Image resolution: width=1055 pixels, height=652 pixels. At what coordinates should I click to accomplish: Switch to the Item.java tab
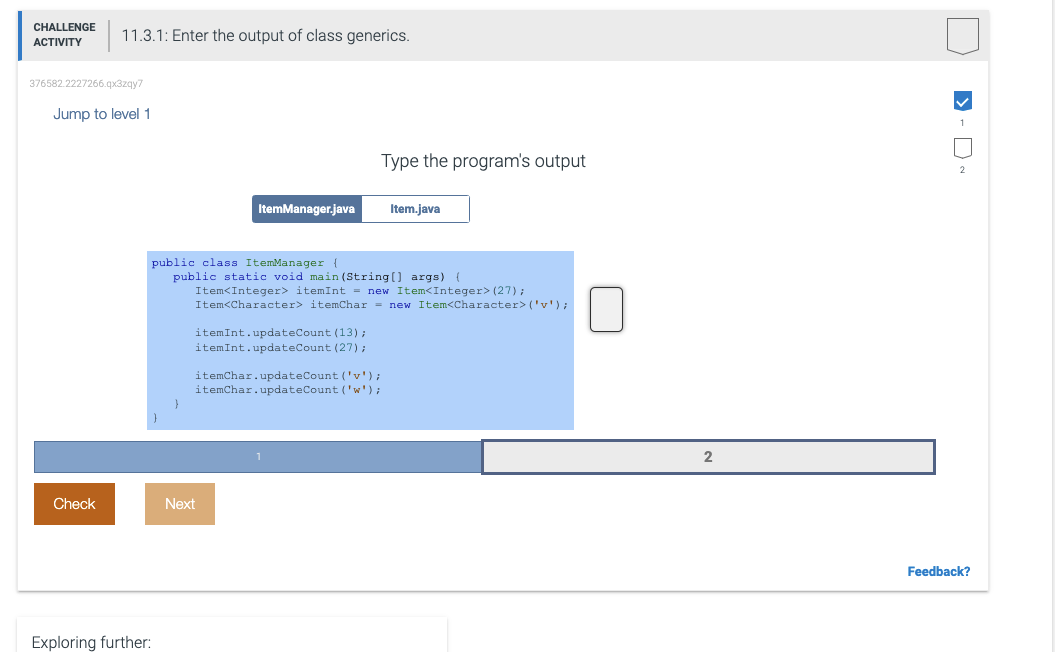tap(414, 208)
